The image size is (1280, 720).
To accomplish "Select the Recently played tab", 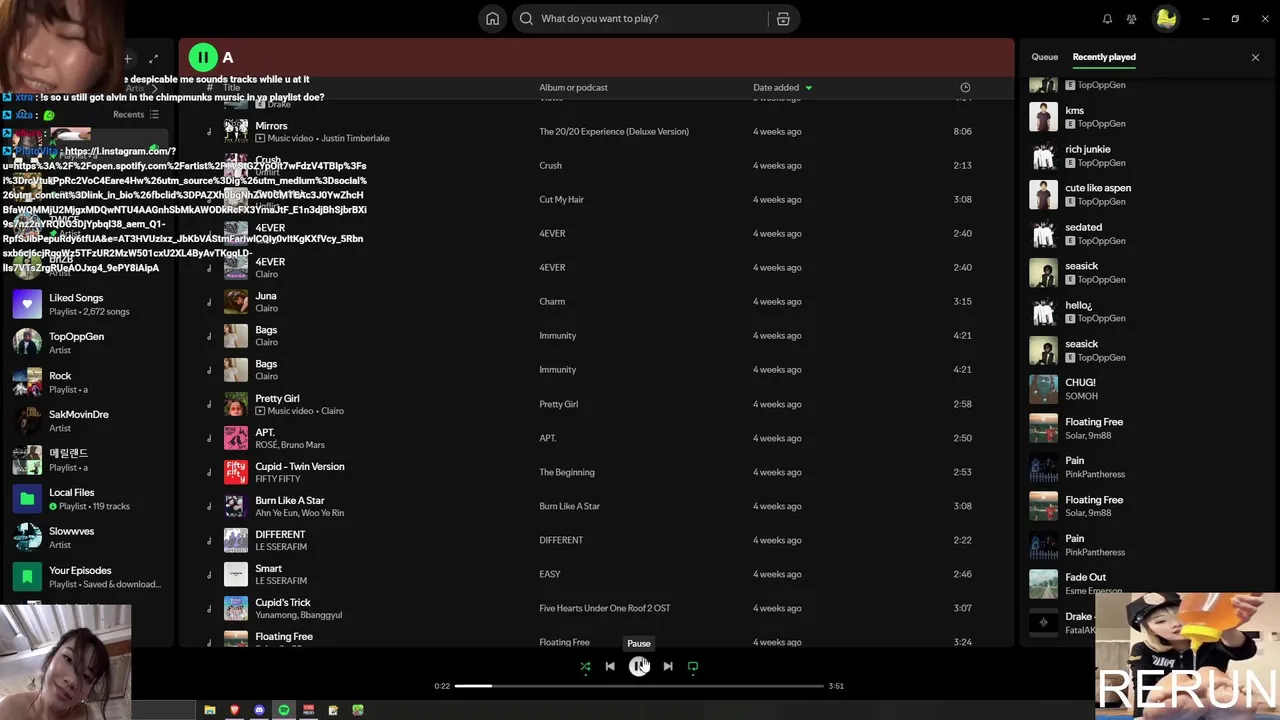I will 1104,57.
